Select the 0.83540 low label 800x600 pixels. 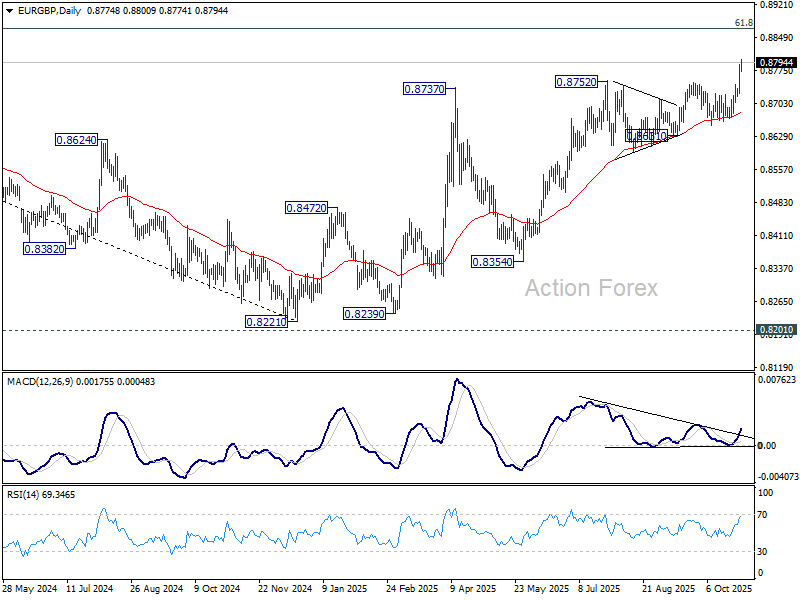pos(492,262)
